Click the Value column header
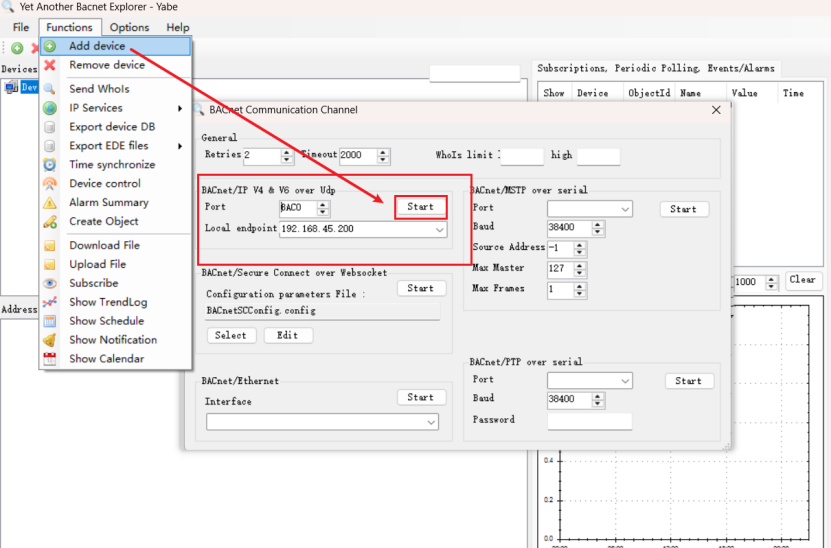 pos(745,93)
